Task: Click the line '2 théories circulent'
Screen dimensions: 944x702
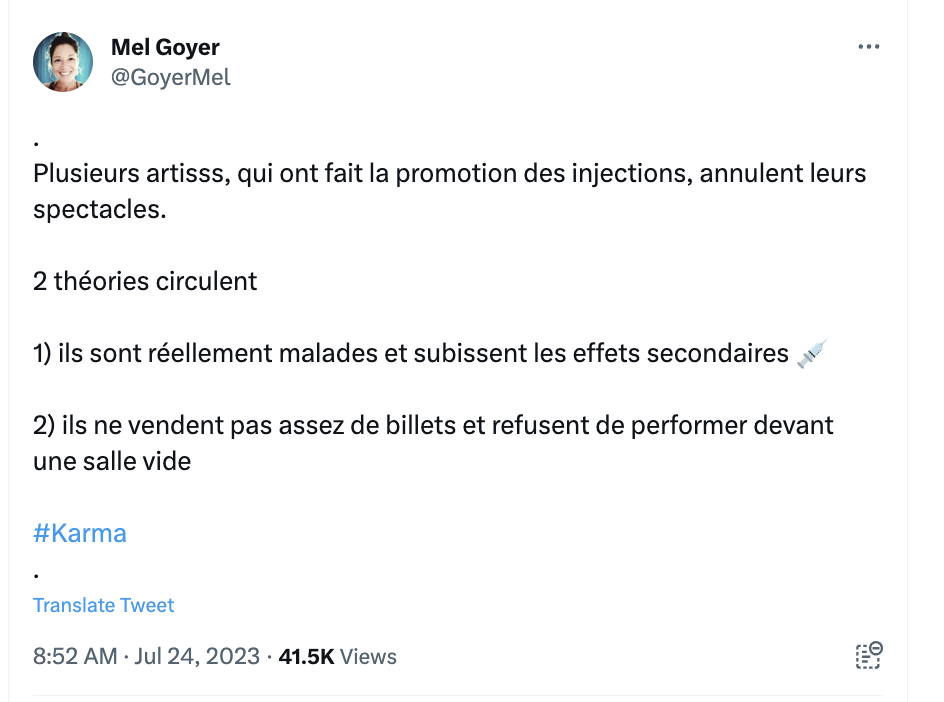Action: click(145, 281)
